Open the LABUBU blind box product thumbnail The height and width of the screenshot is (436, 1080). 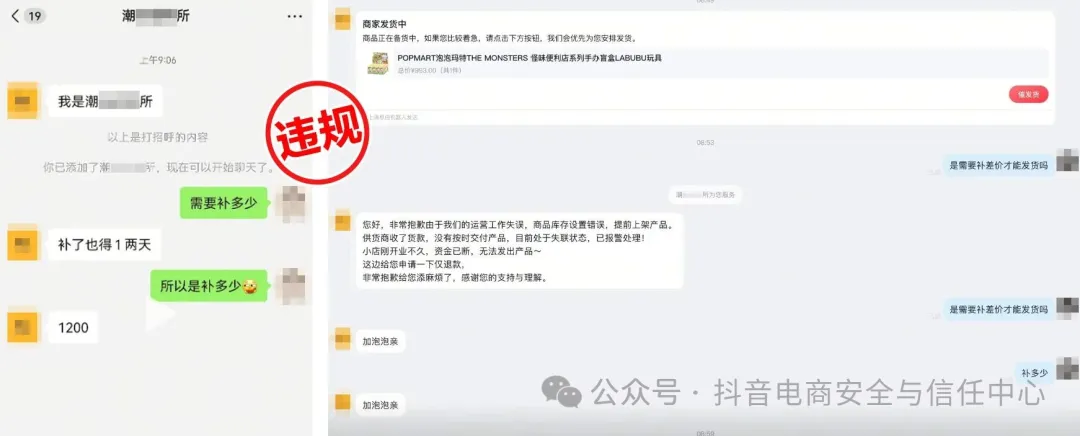pos(378,63)
